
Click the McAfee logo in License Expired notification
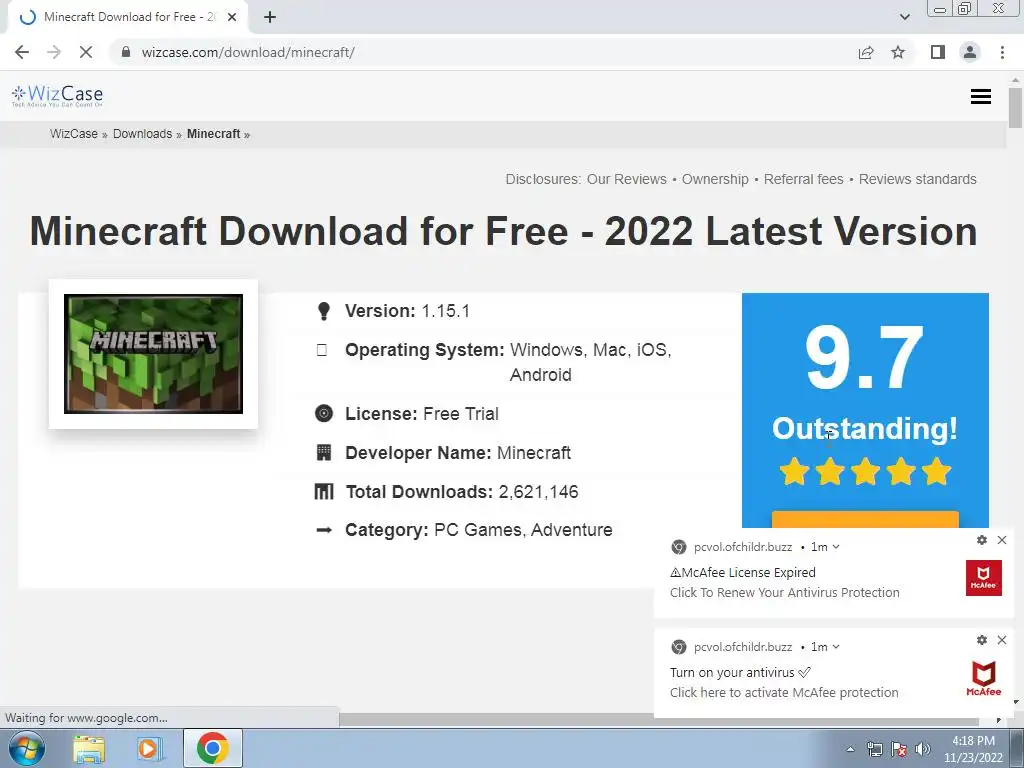coord(984,578)
